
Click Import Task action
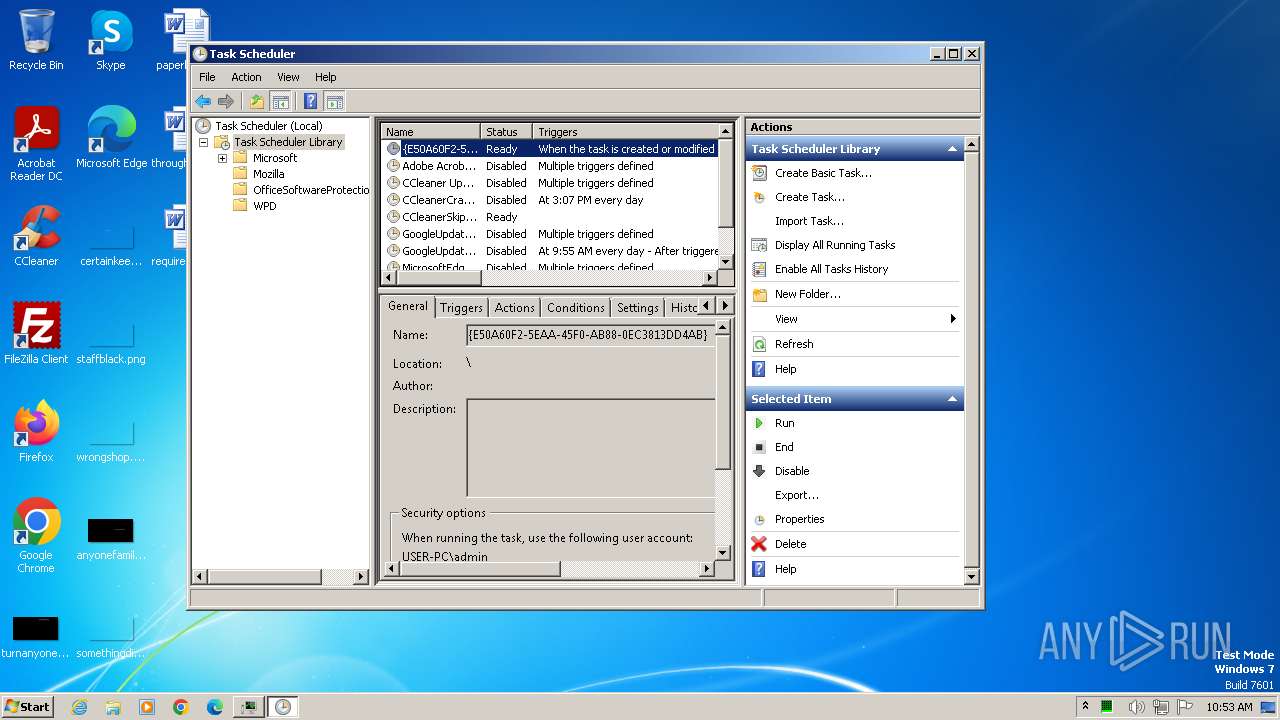tap(809, 221)
